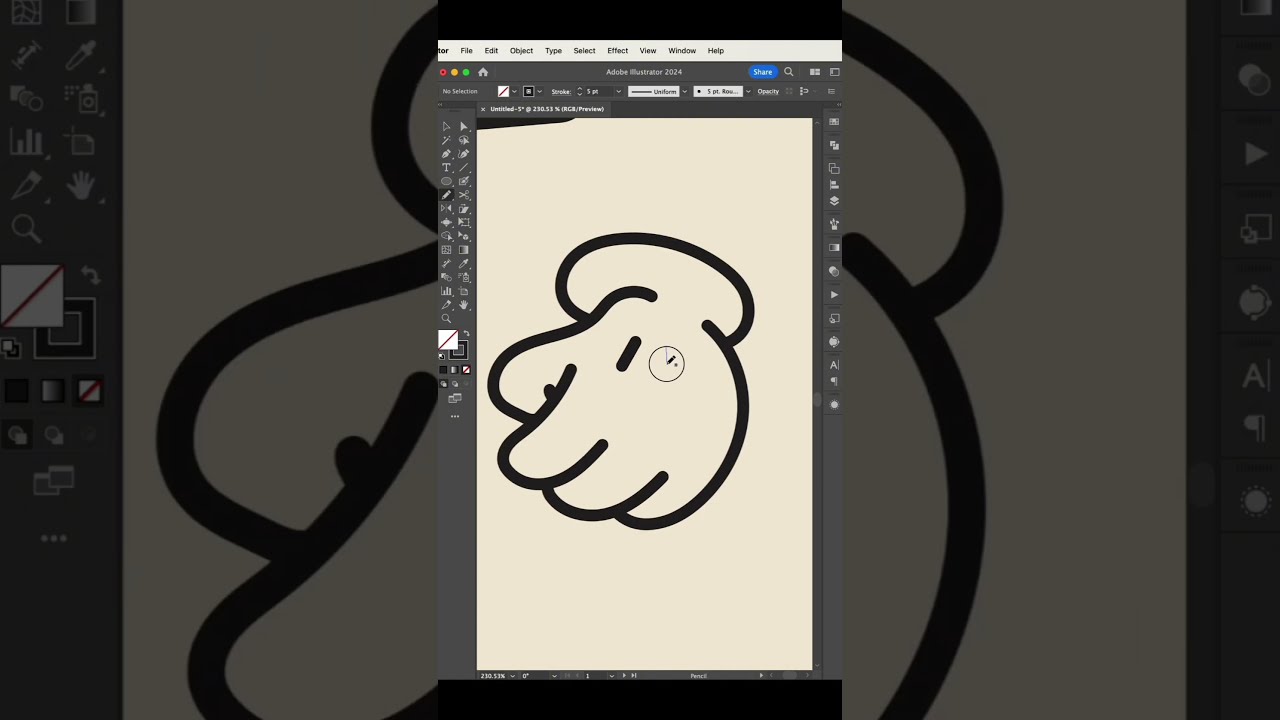Select the Column Graph tool
The image size is (1280, 720).
446,291
